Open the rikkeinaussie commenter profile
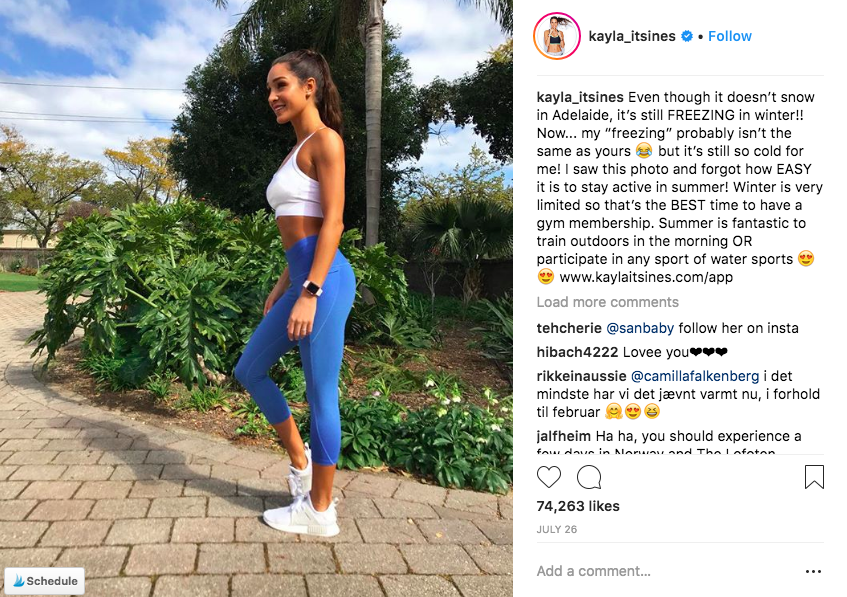847x597 pixels. (x=581, y=376)
